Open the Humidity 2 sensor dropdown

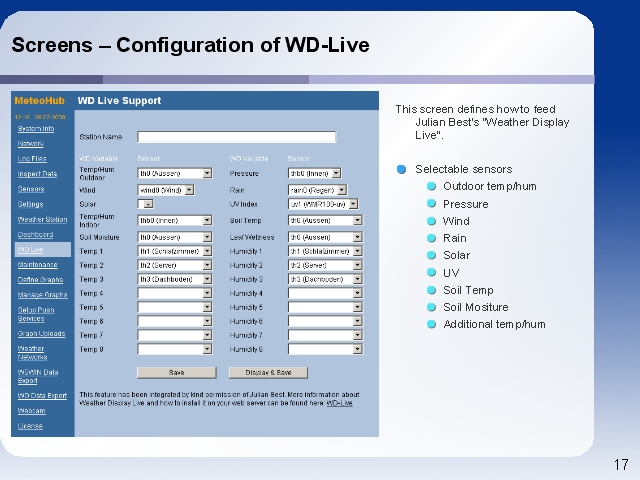point(325,265)
